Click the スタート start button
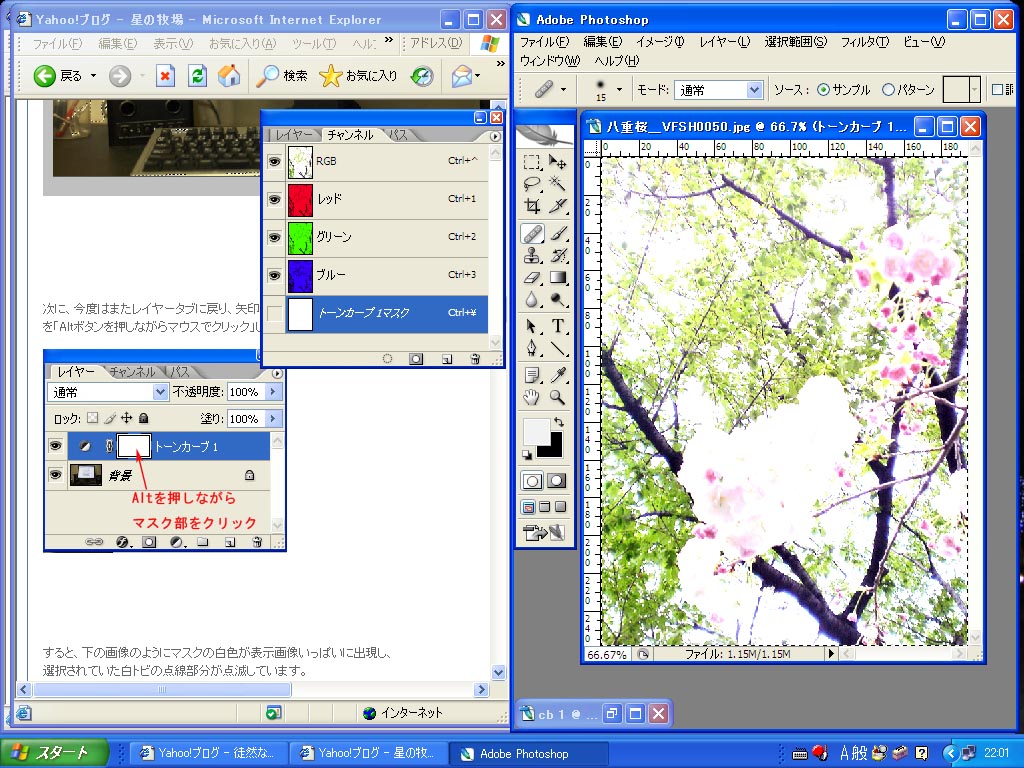The image size is (1024, 768). (x=54, y=753)
